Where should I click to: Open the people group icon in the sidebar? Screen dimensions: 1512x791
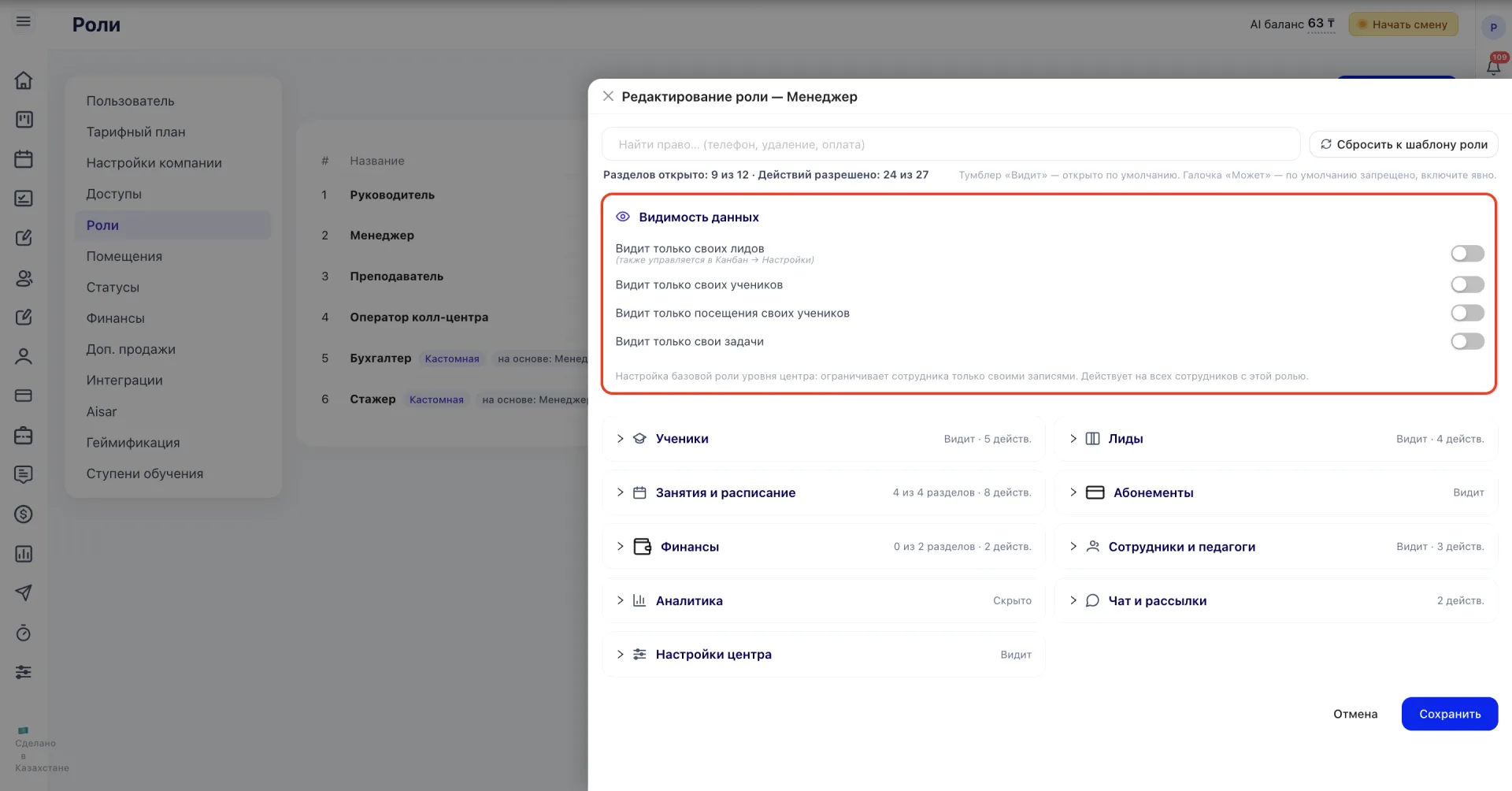pyautogui.click(x=24, y=277)
